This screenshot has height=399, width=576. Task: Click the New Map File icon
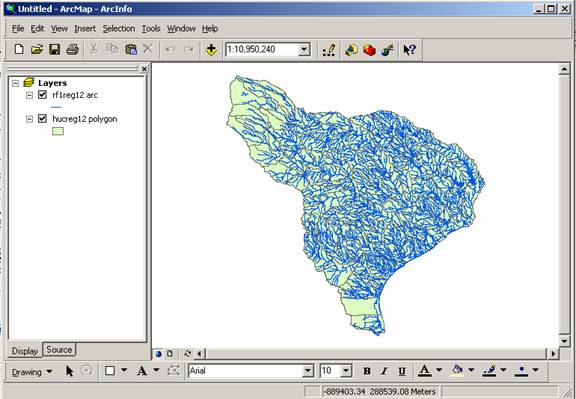coord(19,49)
